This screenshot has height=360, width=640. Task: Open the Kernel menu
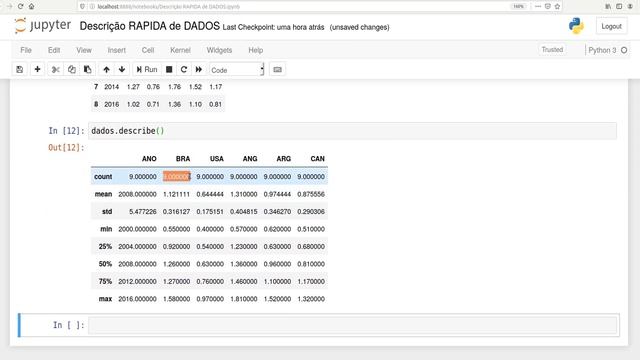click(180, 50)
